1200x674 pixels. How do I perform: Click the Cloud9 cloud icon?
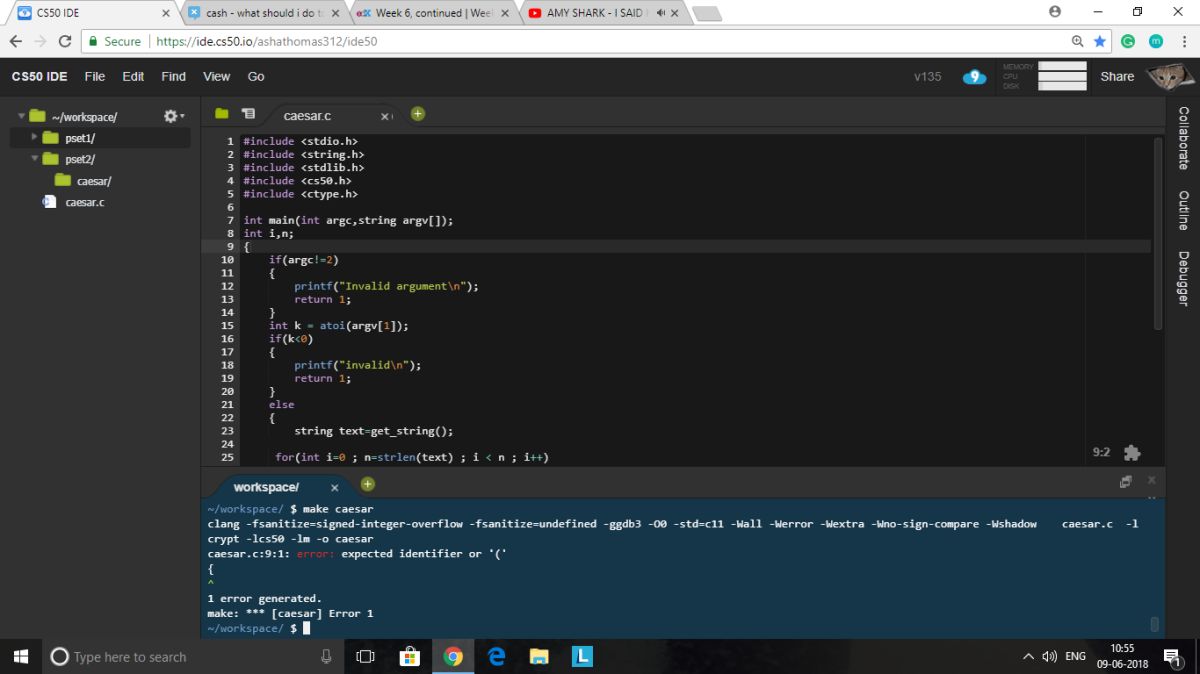point(974,77)
